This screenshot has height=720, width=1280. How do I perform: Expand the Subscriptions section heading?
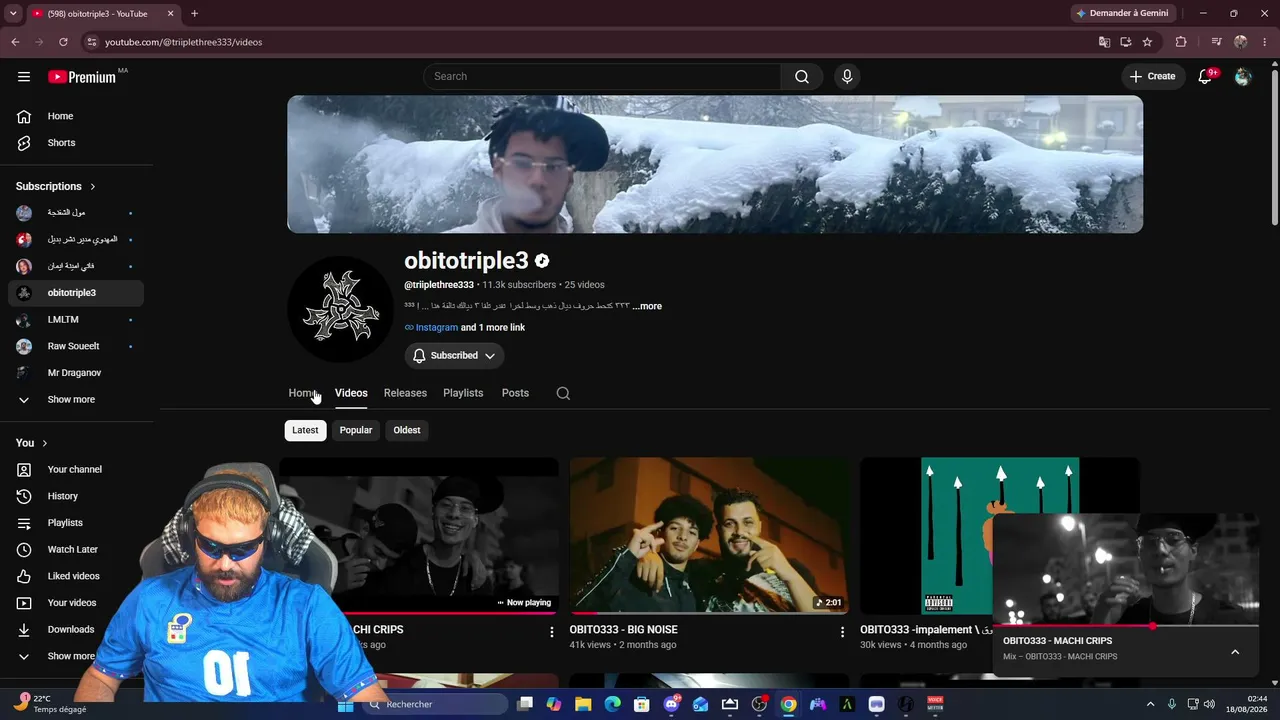pos(56,186)
